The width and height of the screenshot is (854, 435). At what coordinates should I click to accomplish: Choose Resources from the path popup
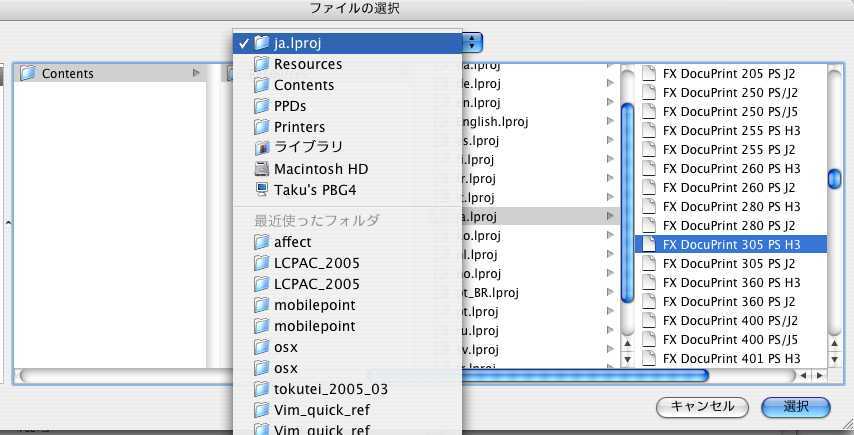[x=307, y=64]
